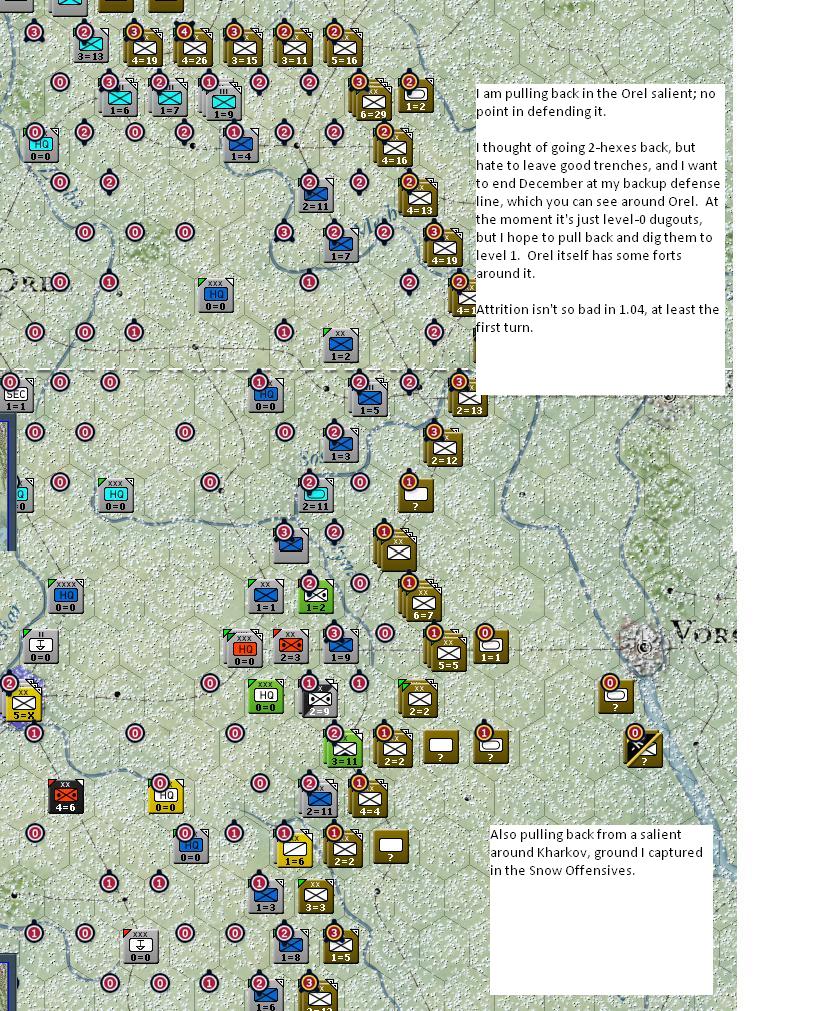The width and height of the screenshot is (816, 1011).
Task: Select the SEC security unit 1=1
Action: pos(16,395)
